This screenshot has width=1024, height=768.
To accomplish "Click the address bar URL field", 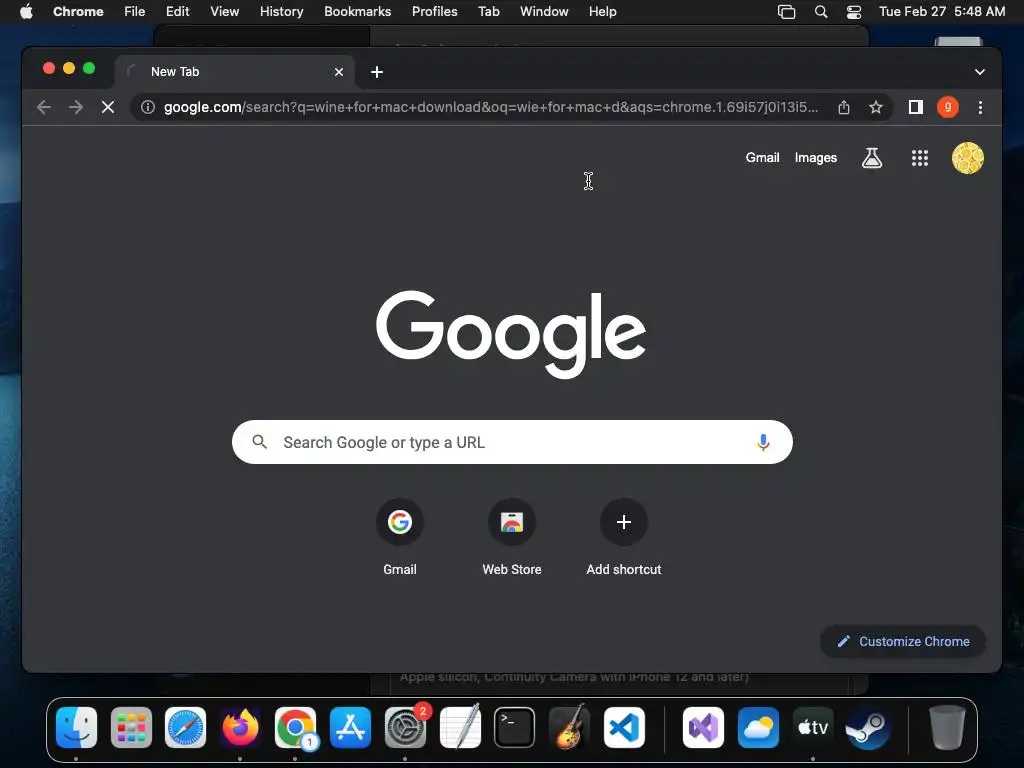I will (x=490, y=107).
